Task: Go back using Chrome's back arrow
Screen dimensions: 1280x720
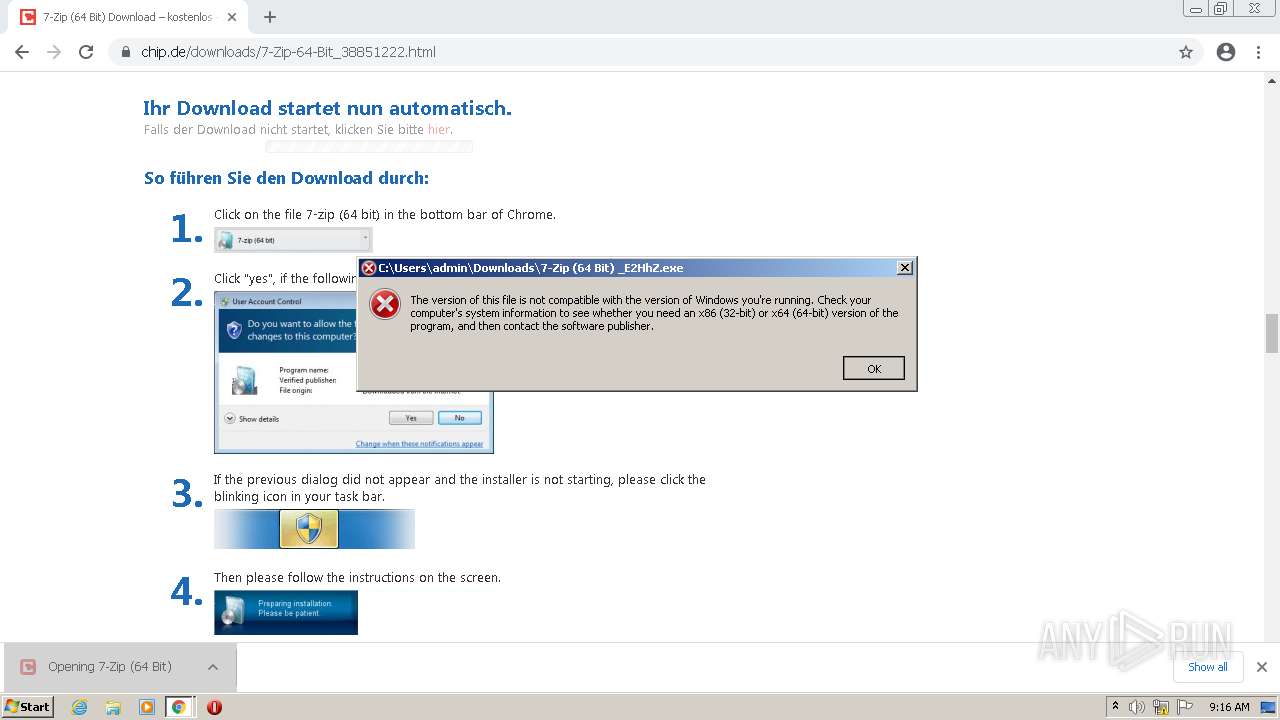Action: 22,52
